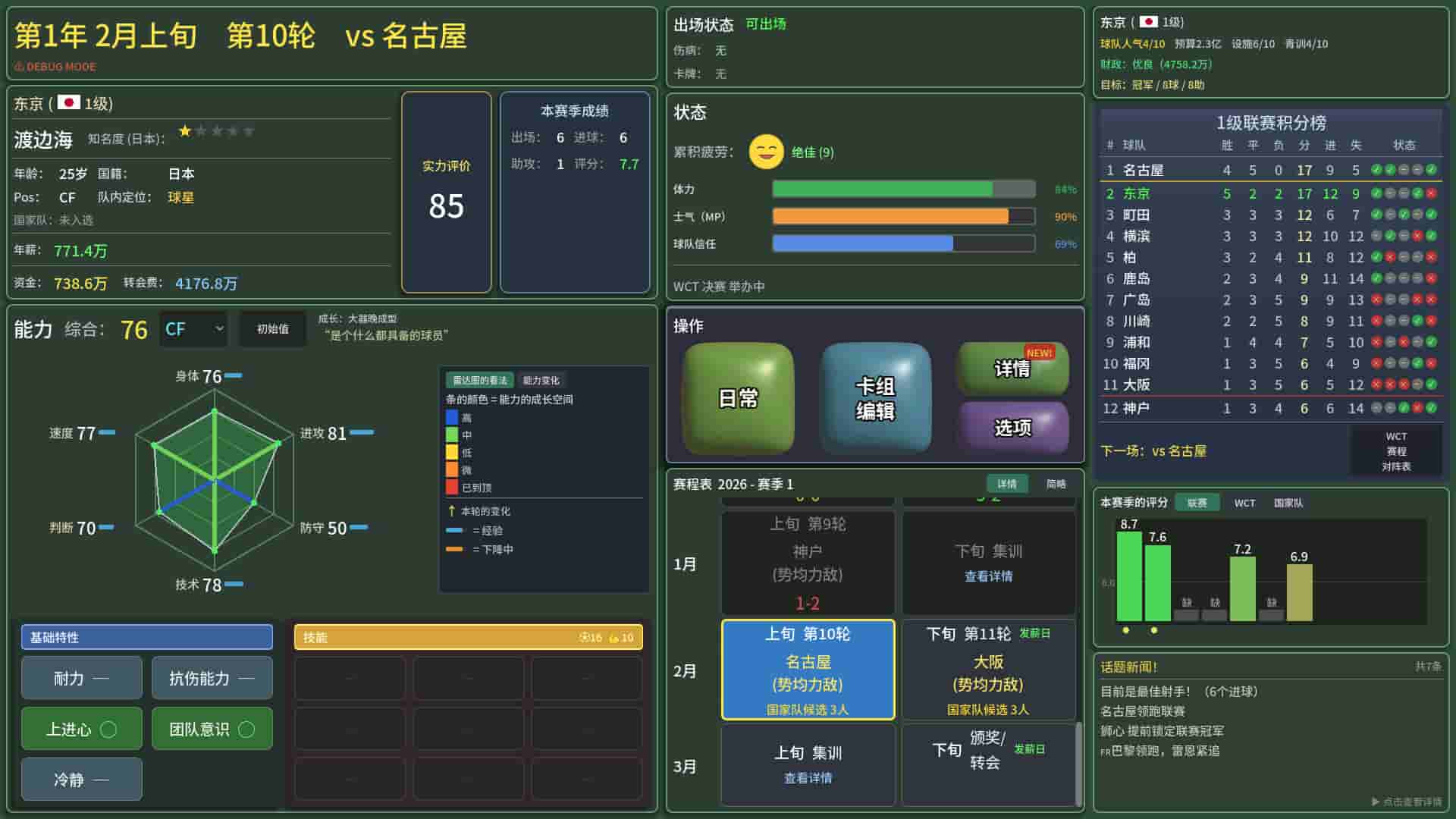
Task: Click the gold star in the 知名度 rating
Action: pyautogui.click(x=185, y=130)
